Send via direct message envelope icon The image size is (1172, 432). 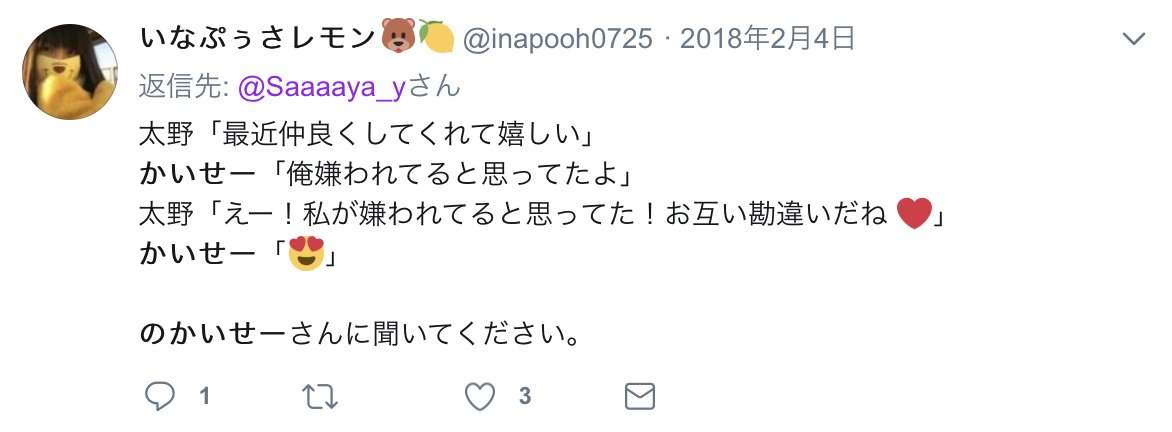click(640, 396)
